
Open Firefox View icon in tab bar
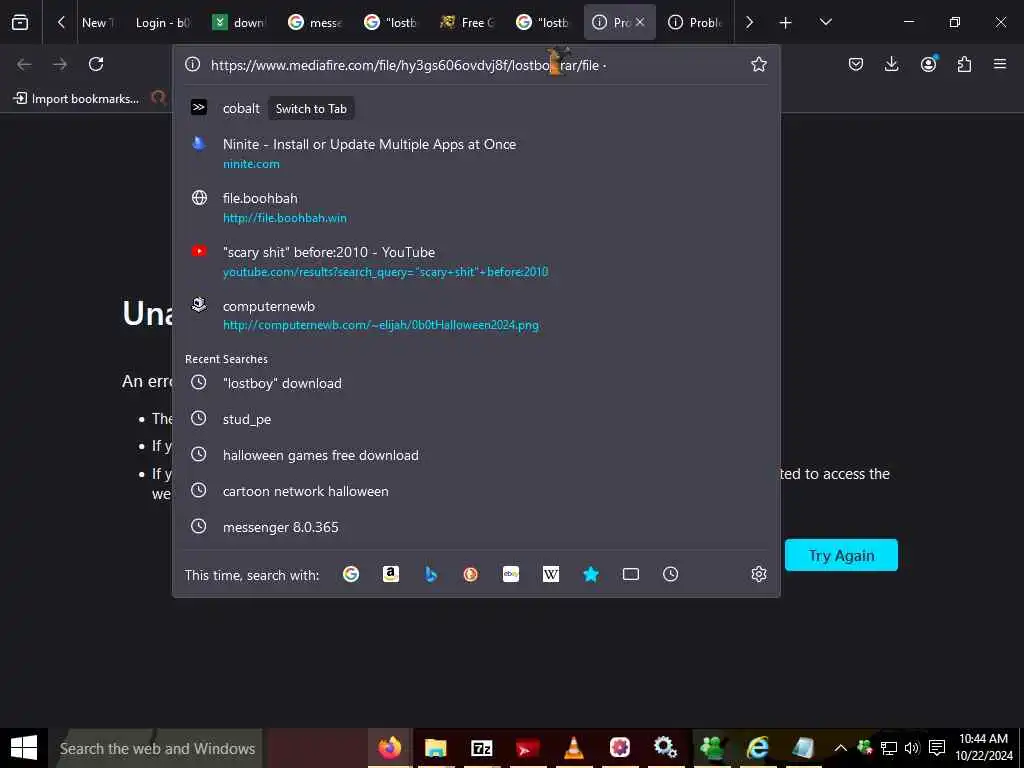(x=20, y=23)
